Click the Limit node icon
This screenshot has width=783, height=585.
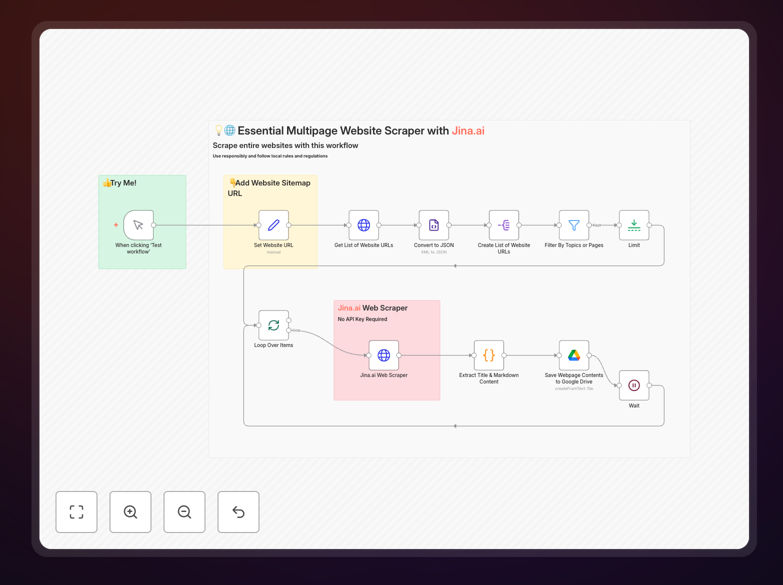coord(634,225)
